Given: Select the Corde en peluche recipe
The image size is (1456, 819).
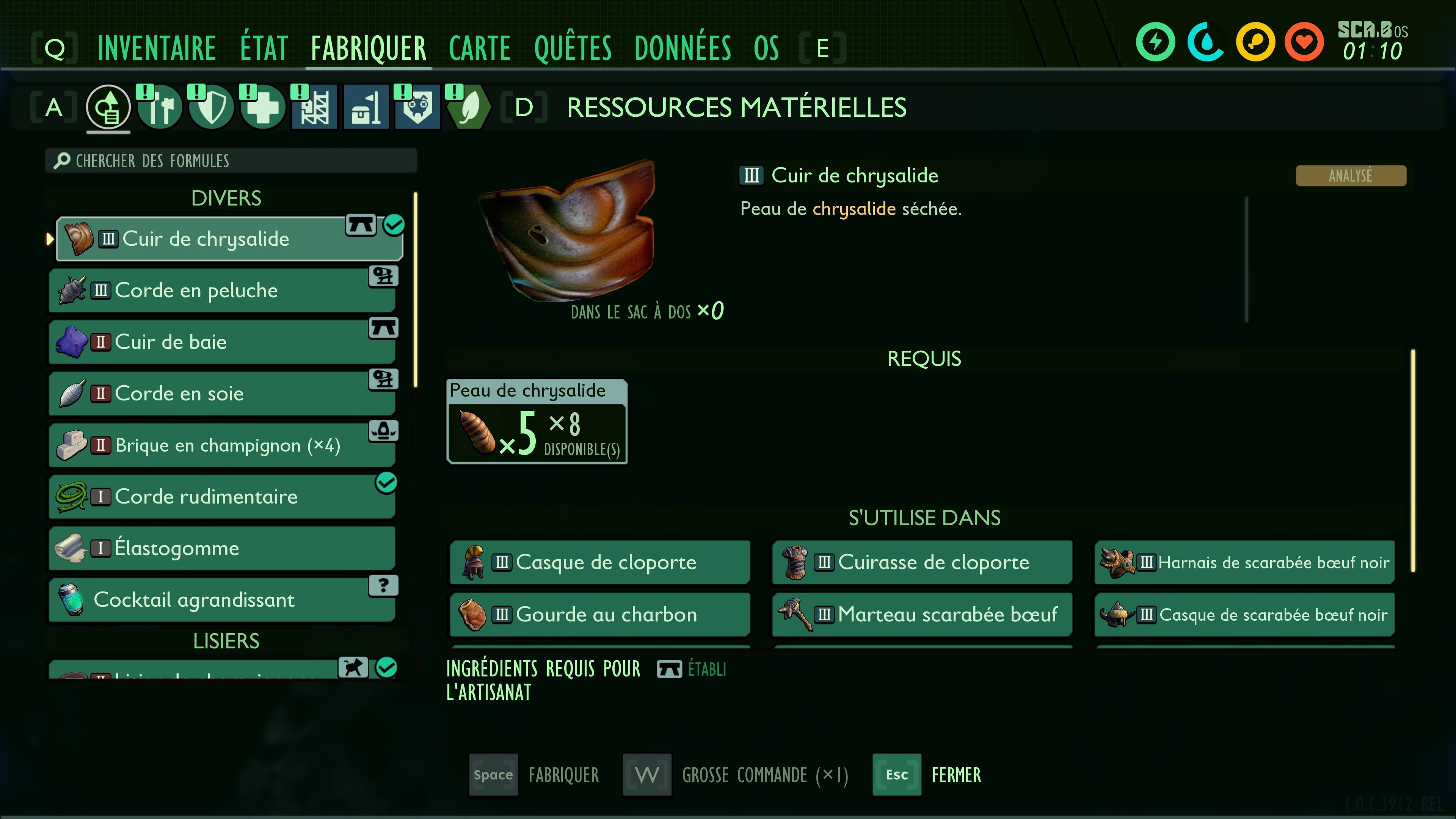Looking at the screenshot, I should (x=222, y=290).
